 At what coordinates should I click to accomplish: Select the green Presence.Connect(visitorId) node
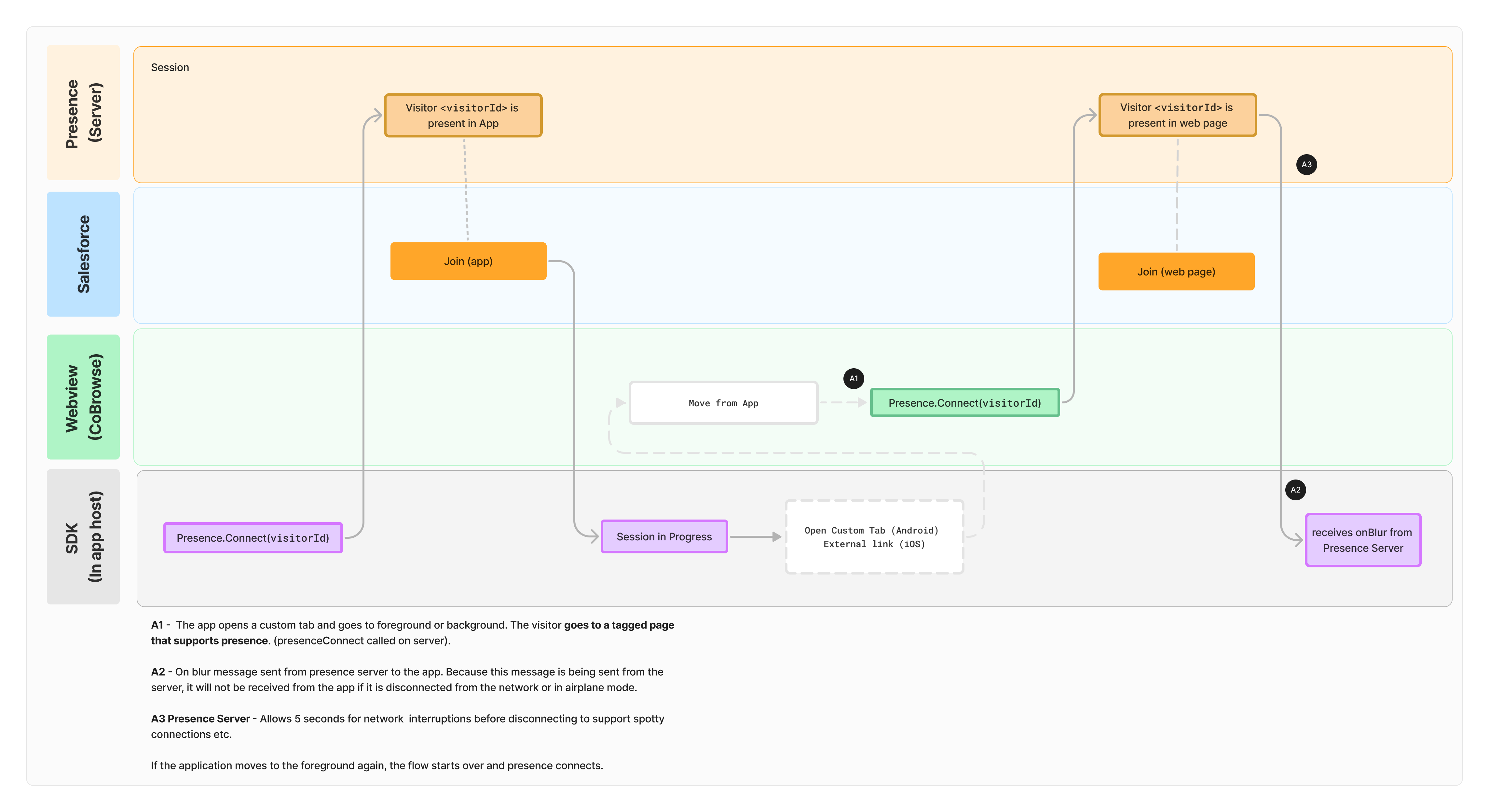coord(964,403)
